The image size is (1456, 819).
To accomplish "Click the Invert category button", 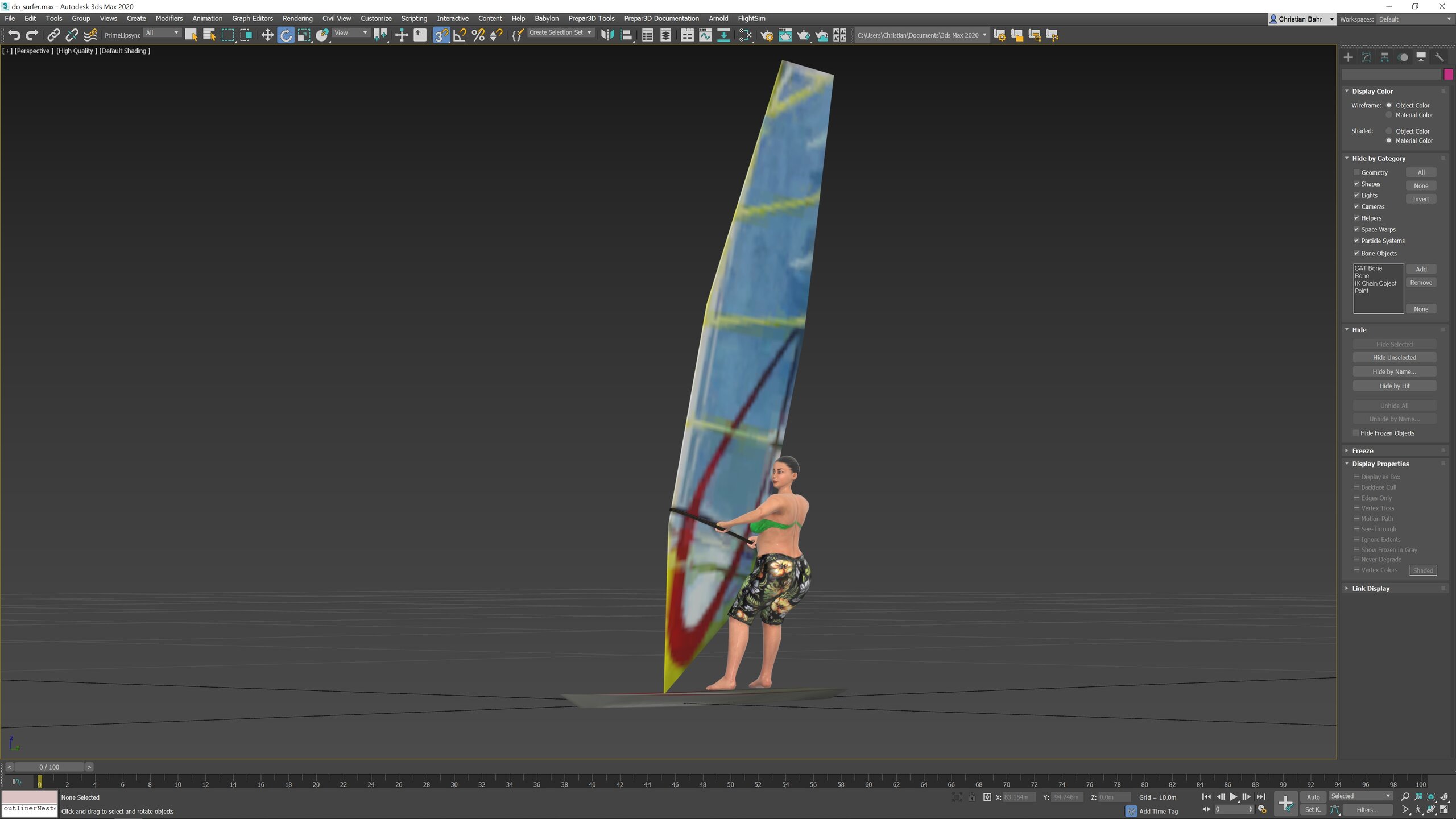I will pyautogui.click(x=1421, y=199).
